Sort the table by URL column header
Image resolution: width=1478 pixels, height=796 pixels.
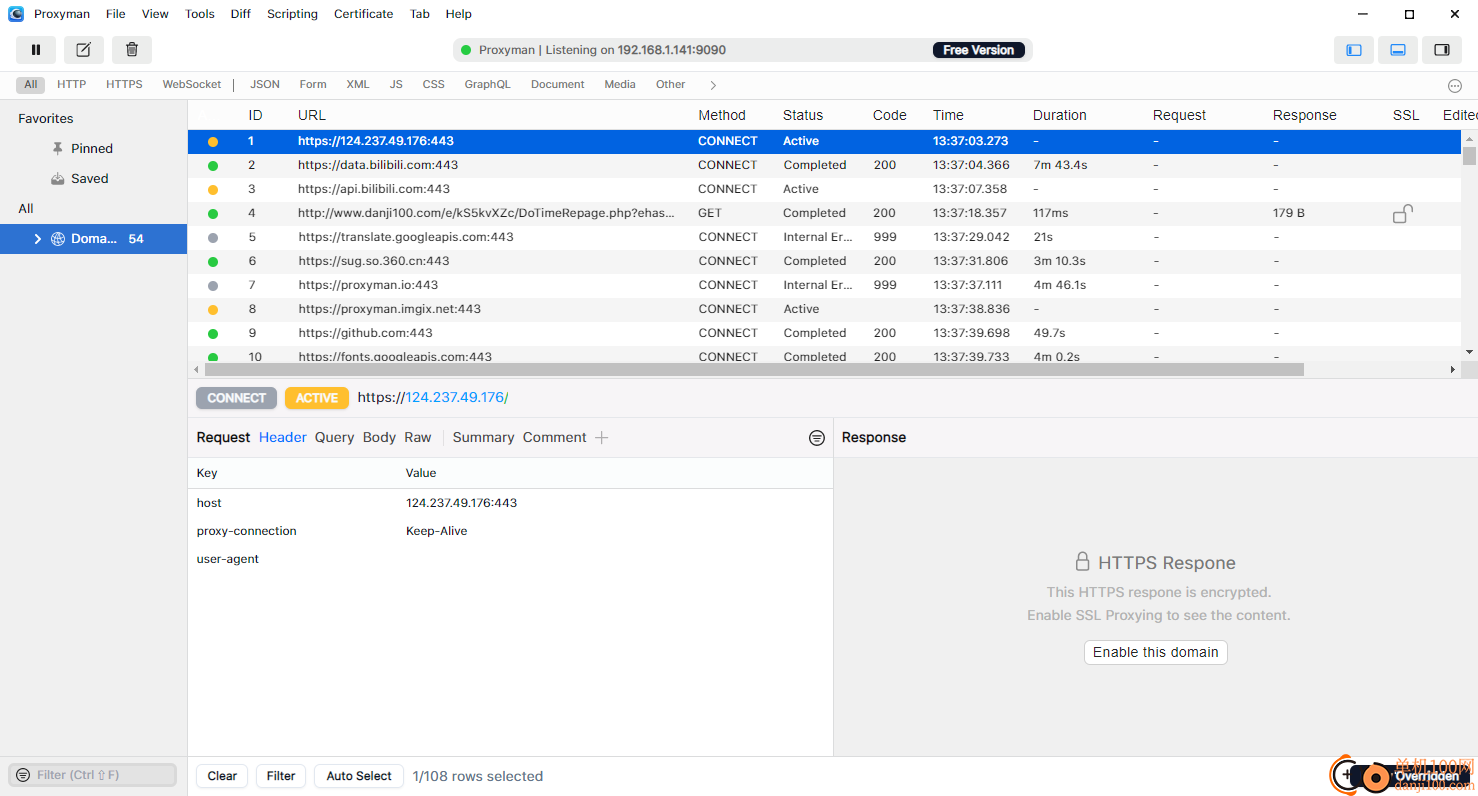(x=312, y=115)
